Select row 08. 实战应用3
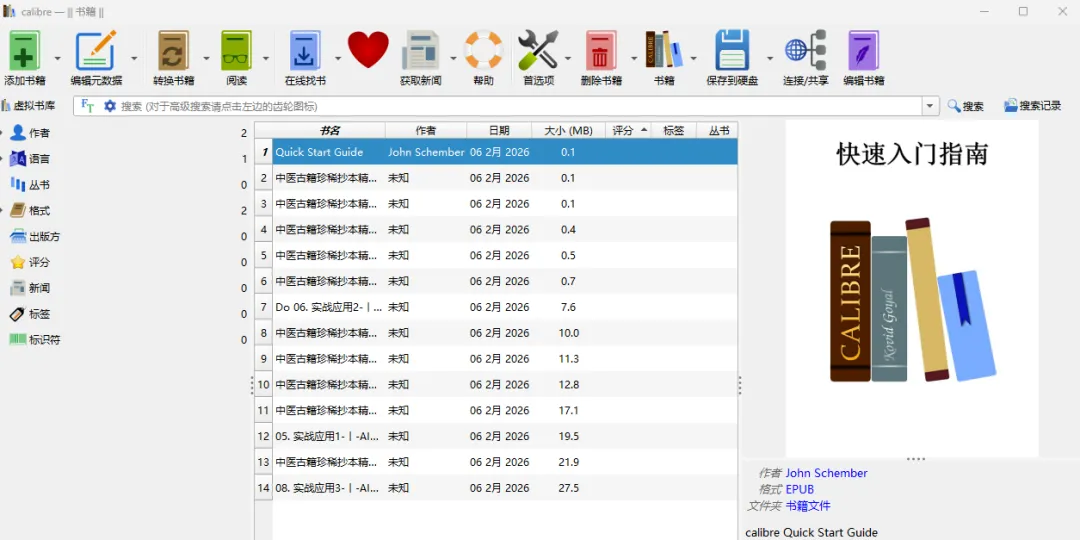This screenshot has height=540, width=1080. tap(505, 488)
